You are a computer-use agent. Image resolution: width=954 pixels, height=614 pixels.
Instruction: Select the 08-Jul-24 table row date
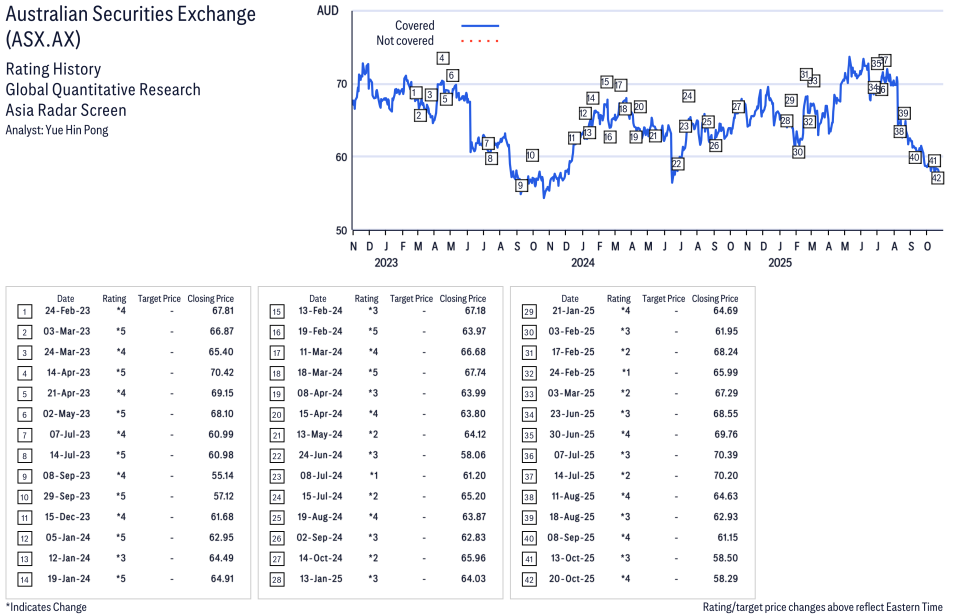(317, 476)
